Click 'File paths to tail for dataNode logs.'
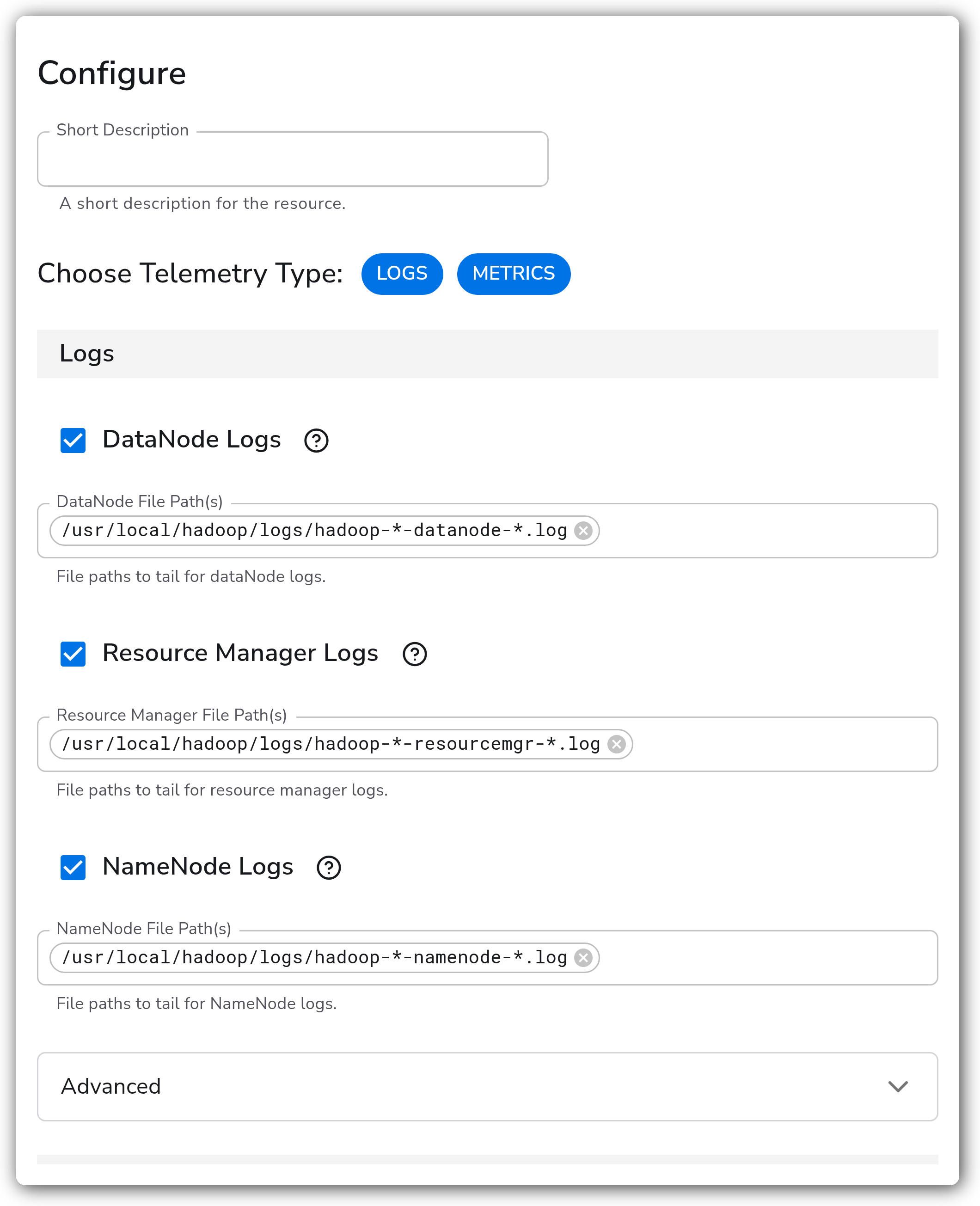Image resolution: width=980 pixels, height=1206 pixels. tap(191, 577)
